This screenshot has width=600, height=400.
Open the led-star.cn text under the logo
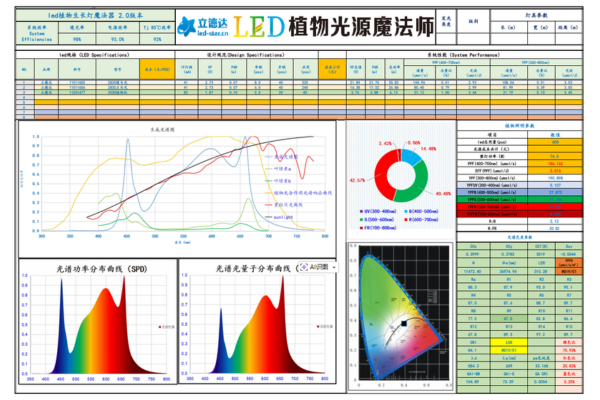(x=213, y=34)
